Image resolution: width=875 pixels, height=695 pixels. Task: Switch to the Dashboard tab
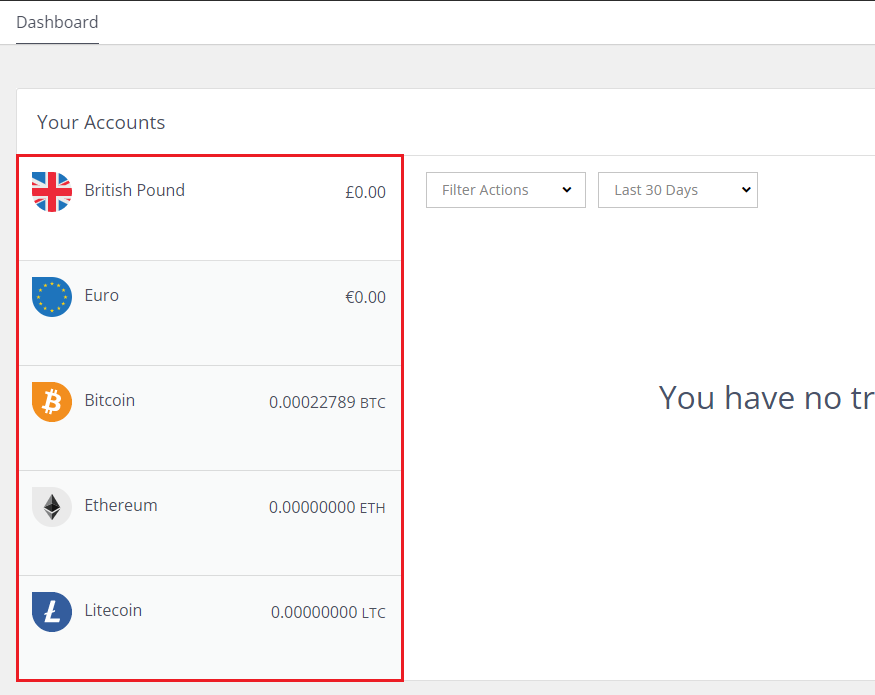point(57,22)
